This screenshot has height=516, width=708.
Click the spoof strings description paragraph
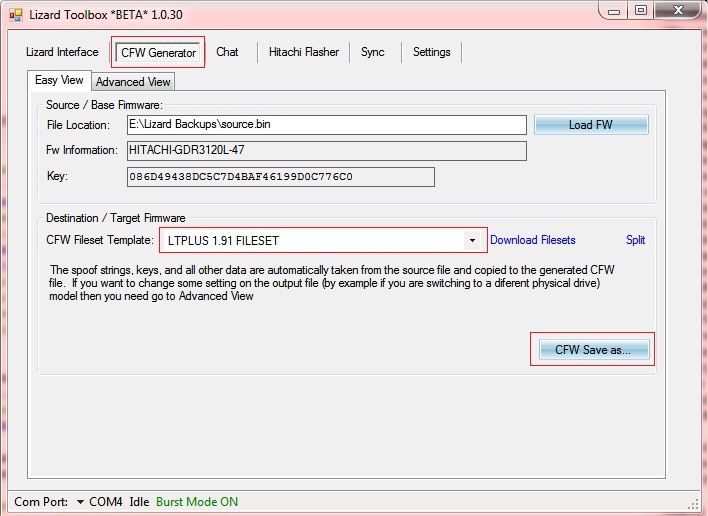click(x=332, y=283)
